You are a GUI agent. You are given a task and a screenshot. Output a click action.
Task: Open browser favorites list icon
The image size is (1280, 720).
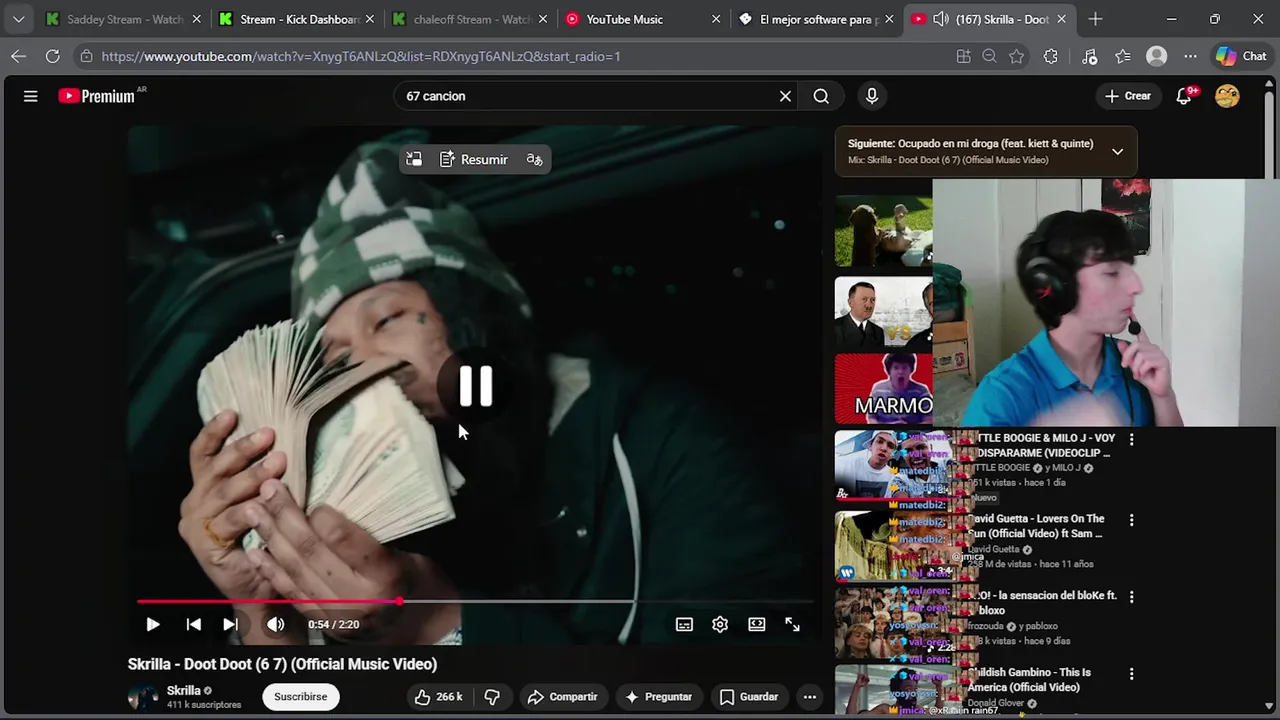[1123, 56]
